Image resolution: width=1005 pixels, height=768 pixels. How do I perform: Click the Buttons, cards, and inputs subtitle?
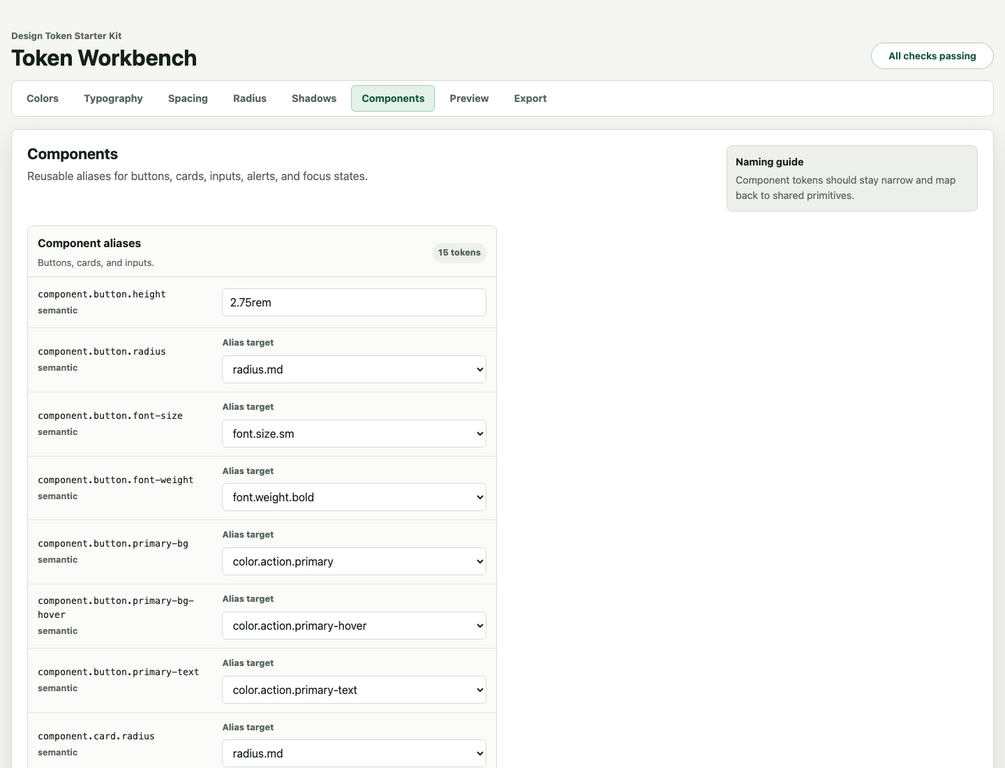[96, 263]
